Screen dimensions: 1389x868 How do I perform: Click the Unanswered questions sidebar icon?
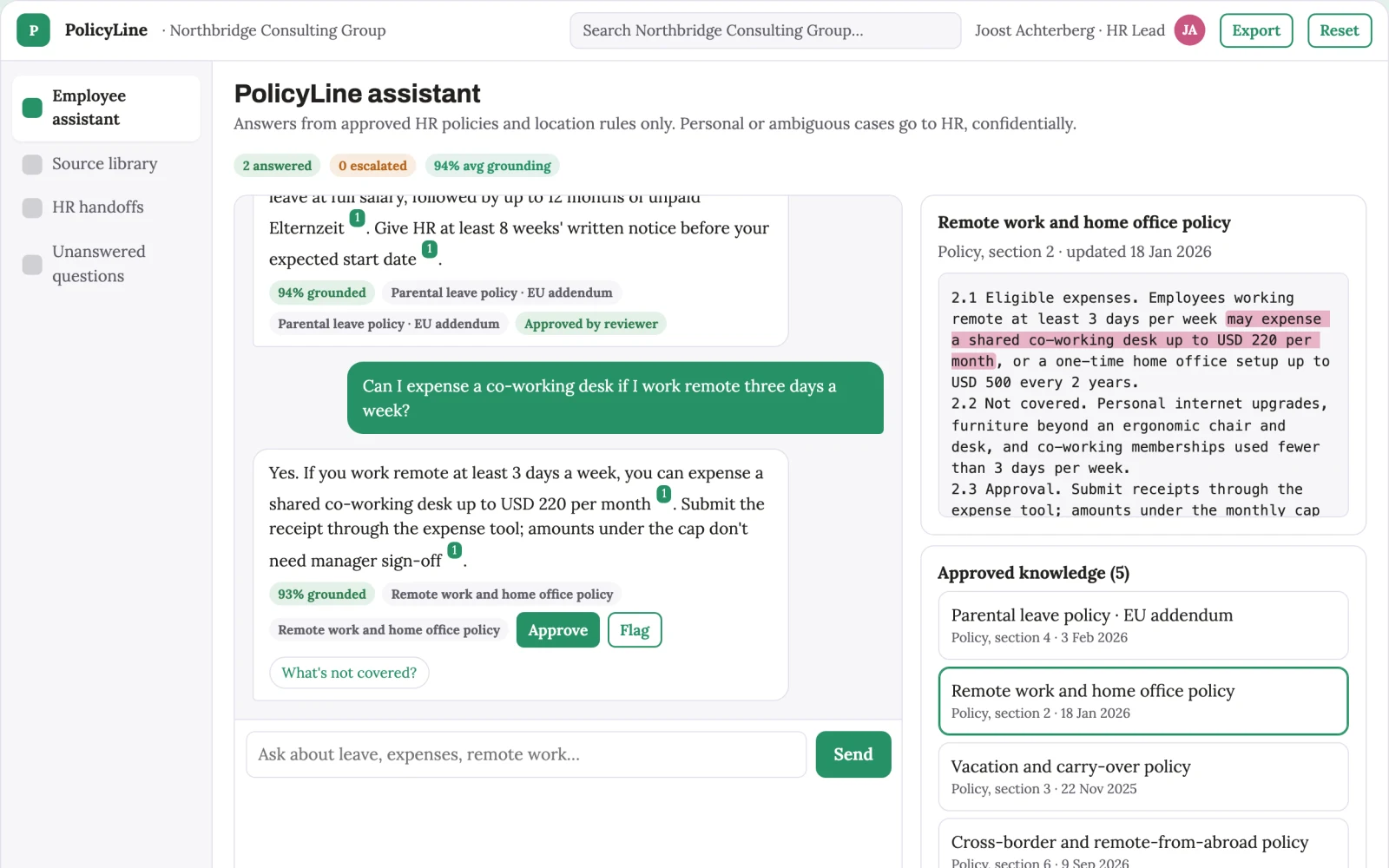(x=32, y=264)
